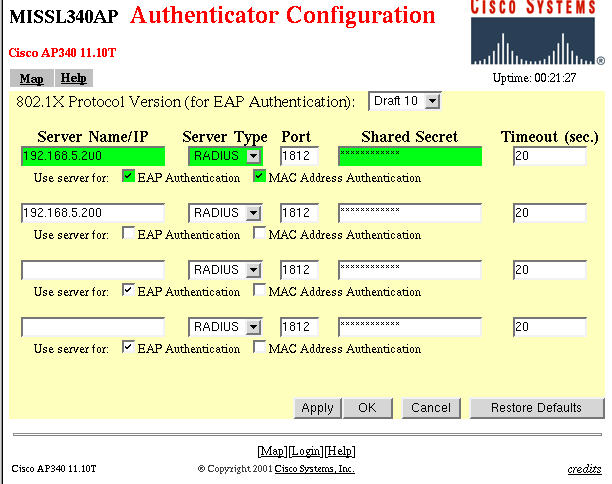Follow the [Map] footer link
The height and width of the screenshot is (484, 612).
pyautogui.click(x=272, y=452)
